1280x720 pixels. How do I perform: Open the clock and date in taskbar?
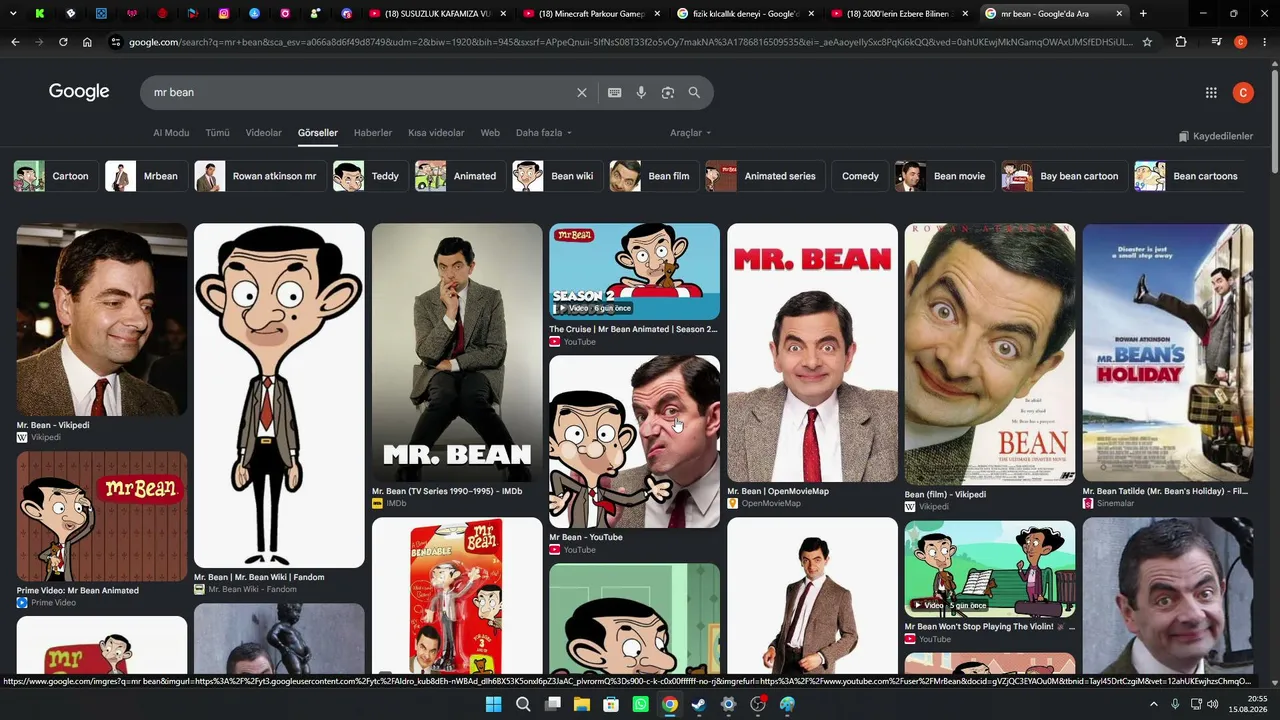[1249, 704]
